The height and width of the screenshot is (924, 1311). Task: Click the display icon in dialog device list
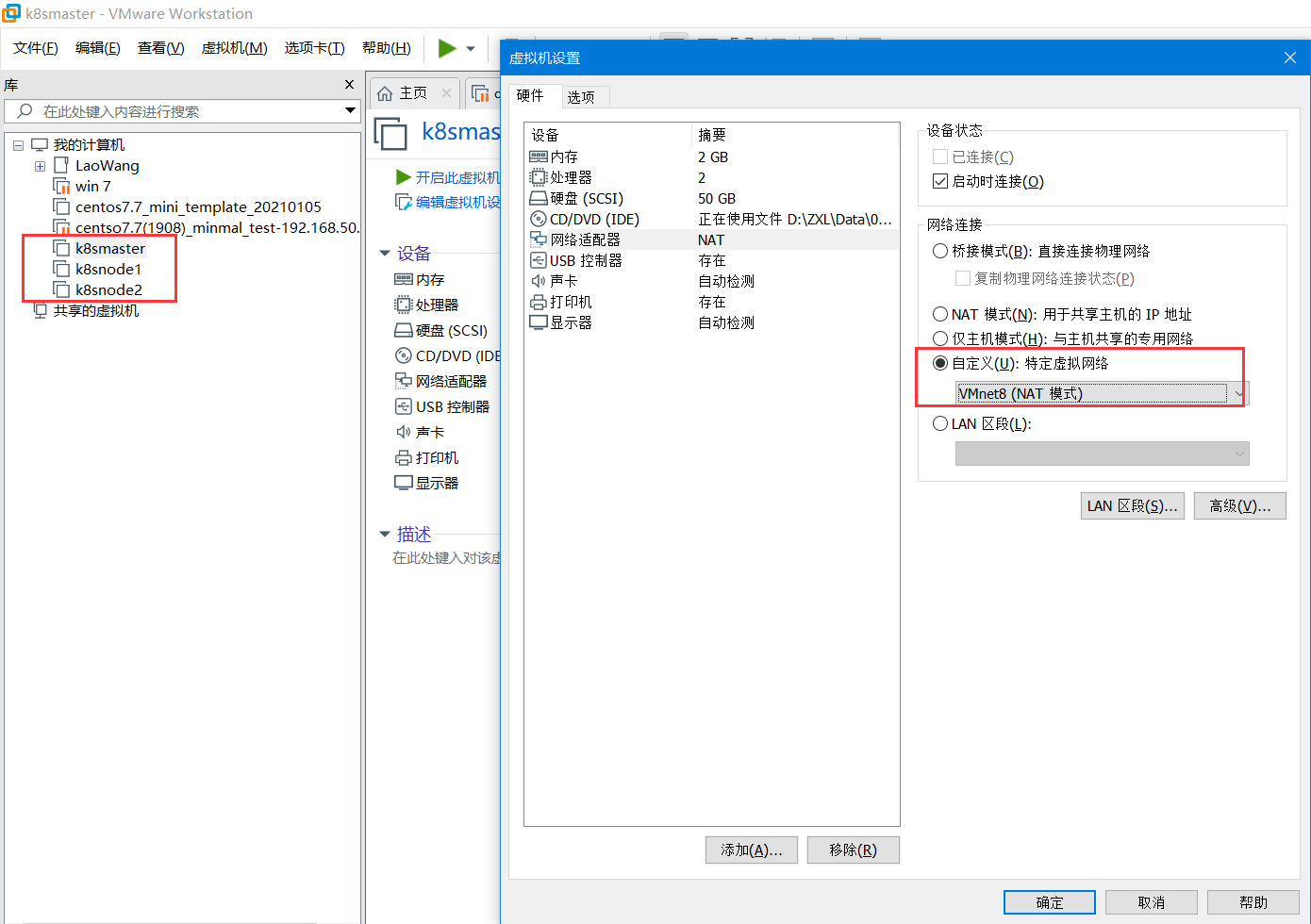[x=539, y=322]
